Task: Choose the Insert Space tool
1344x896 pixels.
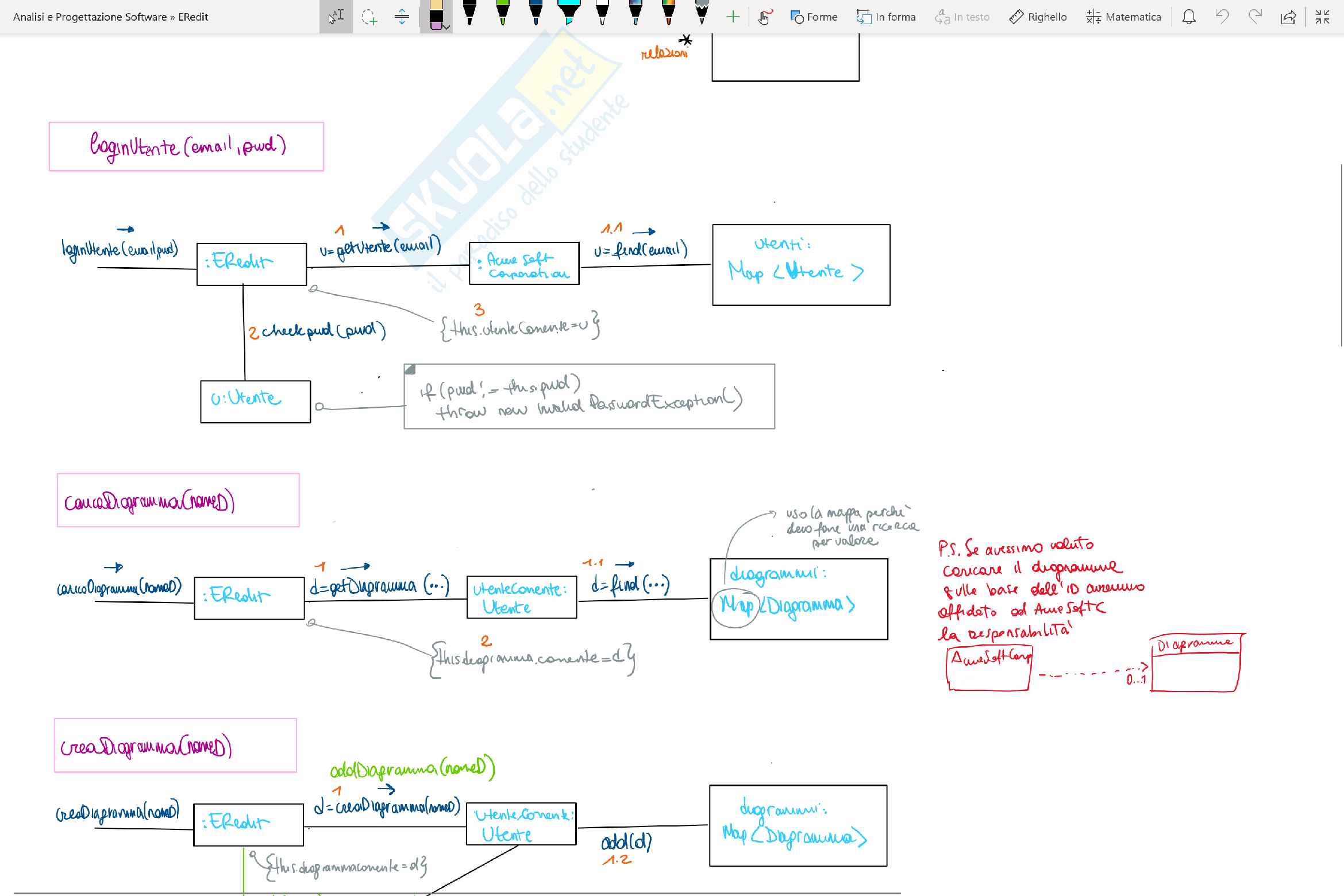Action: click(x=402, y=17)
